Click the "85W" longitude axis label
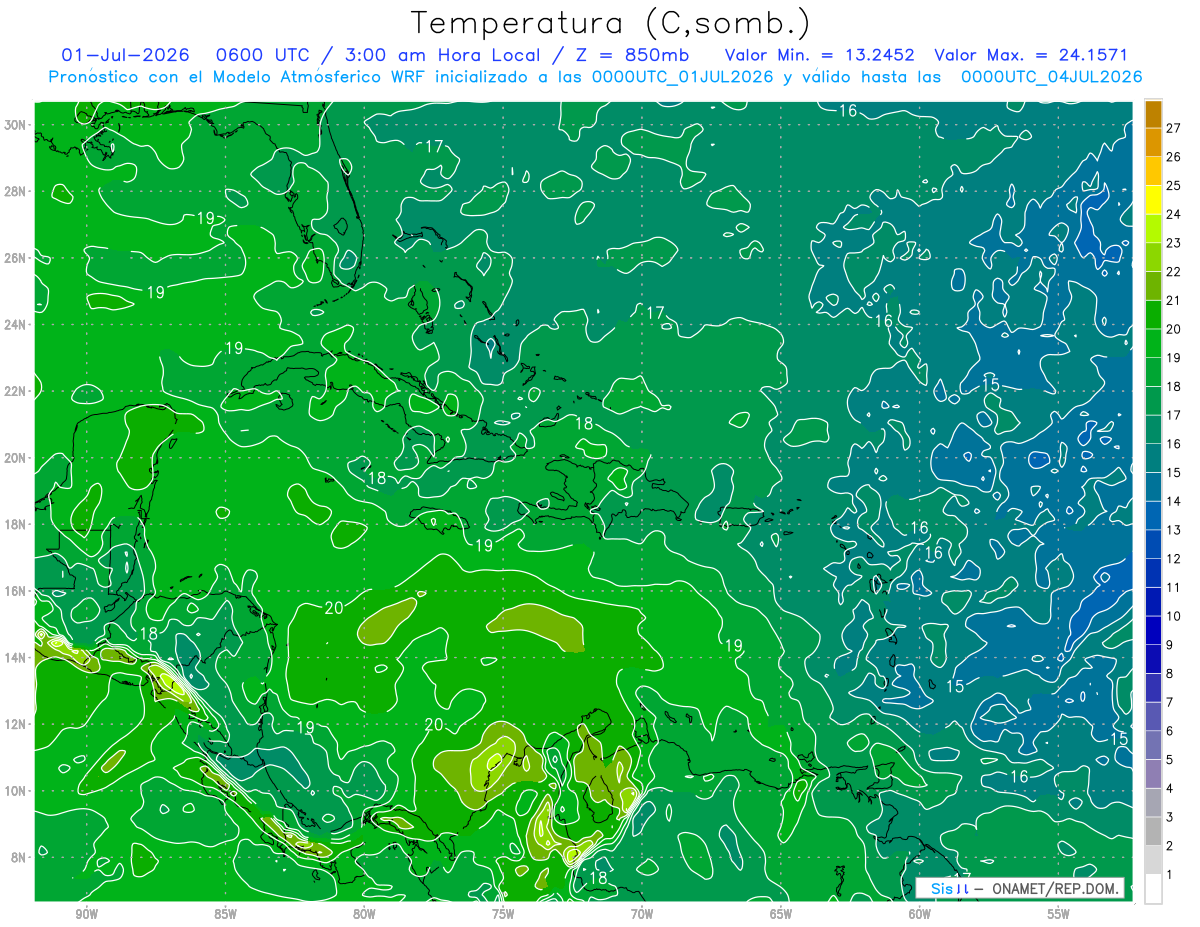Screen dimensions: 1200x927 tap(225, 914)
